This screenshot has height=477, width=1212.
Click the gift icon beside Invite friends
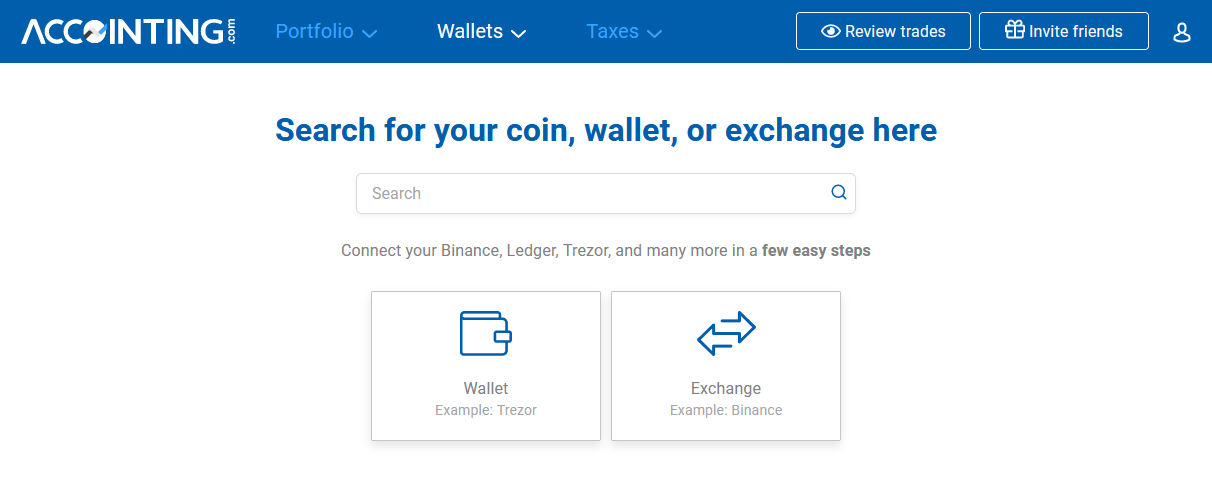pyautogui.click(x=1014, y=30)
